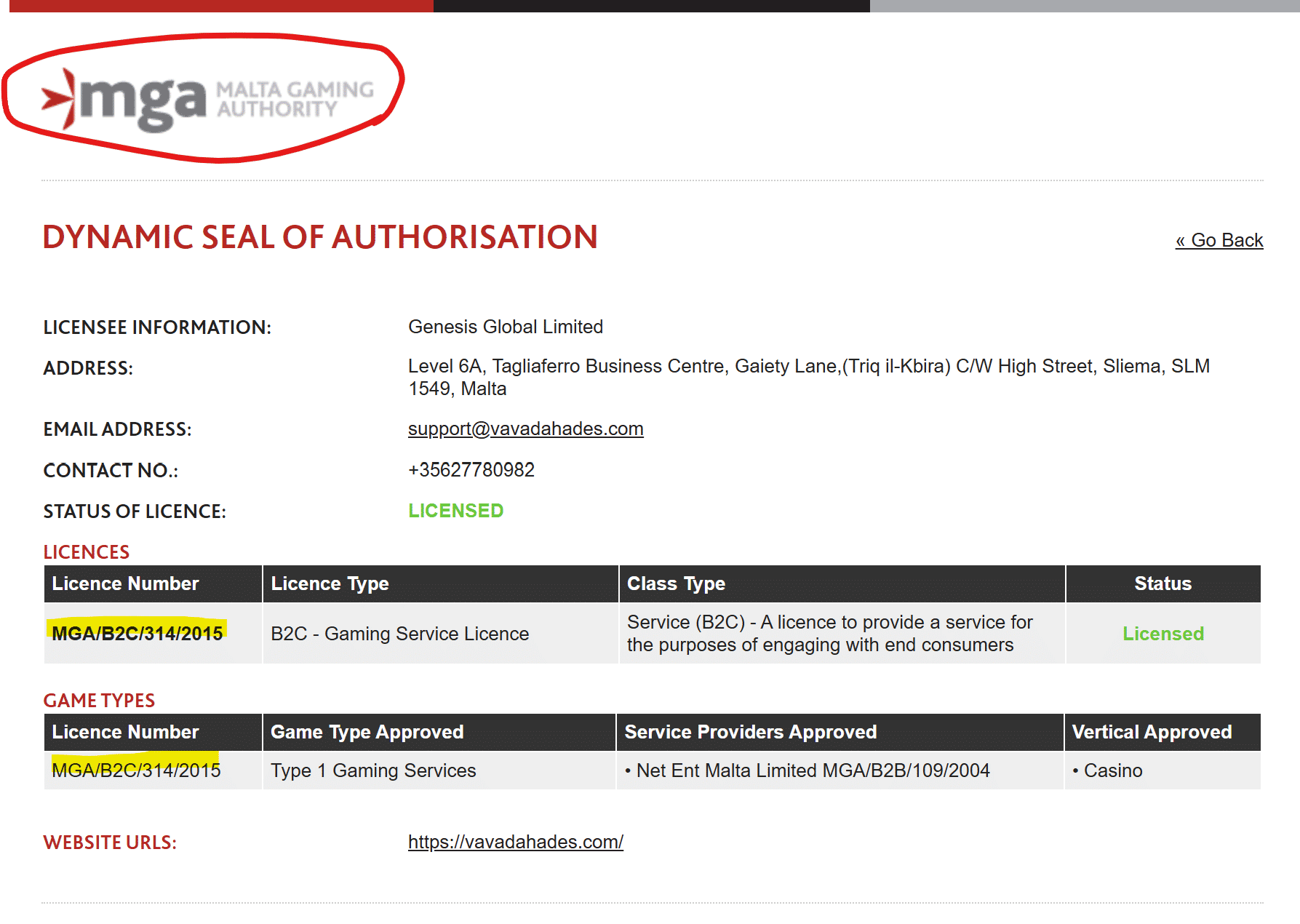Click the licensee name Genesis Global Limited

pyautogui.click(x=506, y=327)
